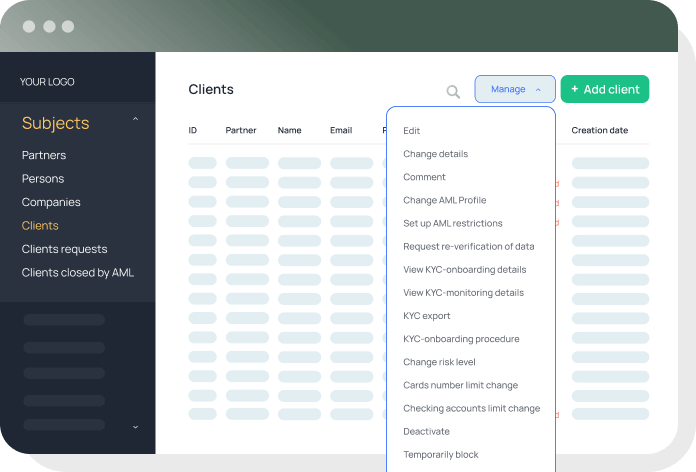
Task: Click the Email column header
Action: coord(341,131)
